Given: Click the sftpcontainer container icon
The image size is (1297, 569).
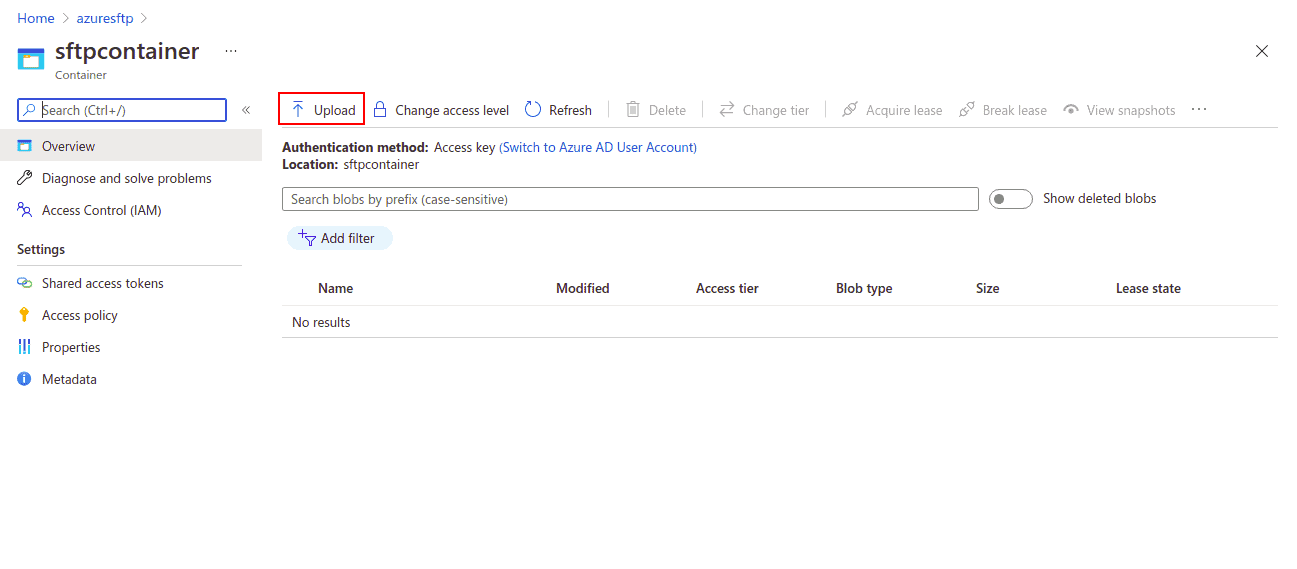Looking at the screenshot, I should coord(31,59).
